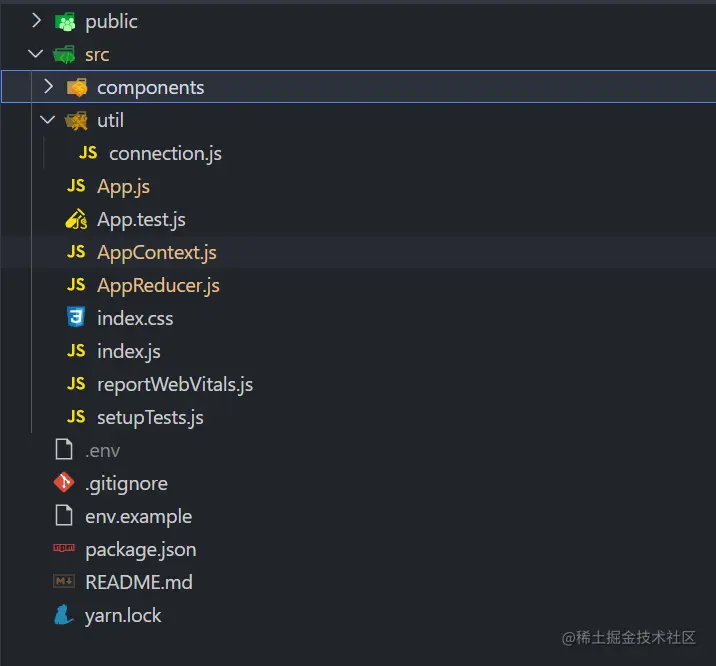Click the yarn.lock file icon

(x=64, y=615)
